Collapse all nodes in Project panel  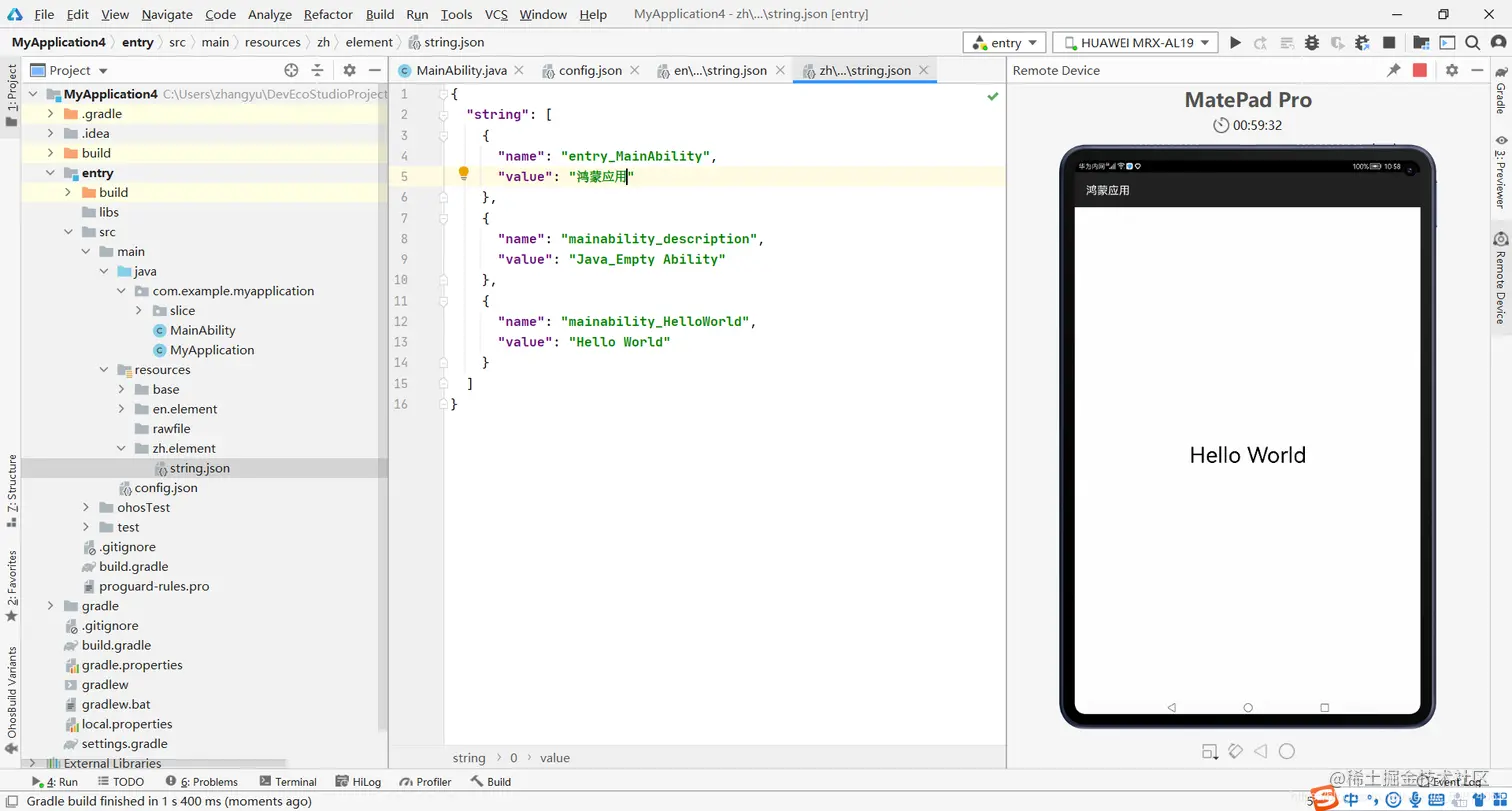tap(317, 70)
